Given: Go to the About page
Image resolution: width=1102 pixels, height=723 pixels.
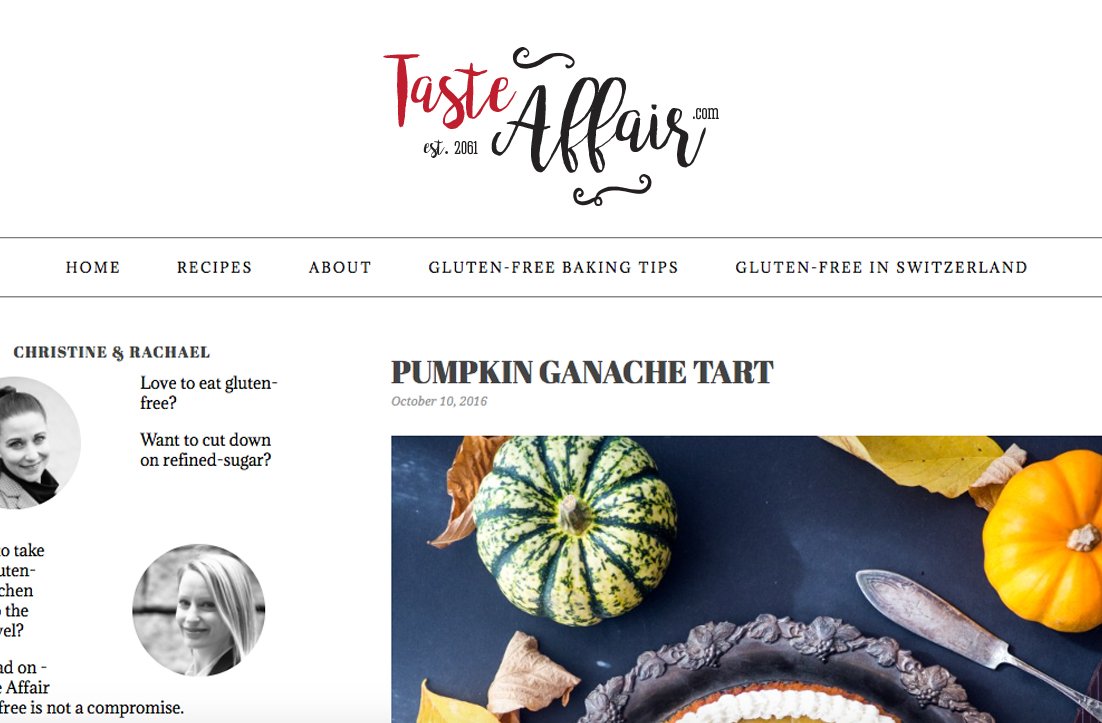Looking at the screenshot, I should click(340, 268).
